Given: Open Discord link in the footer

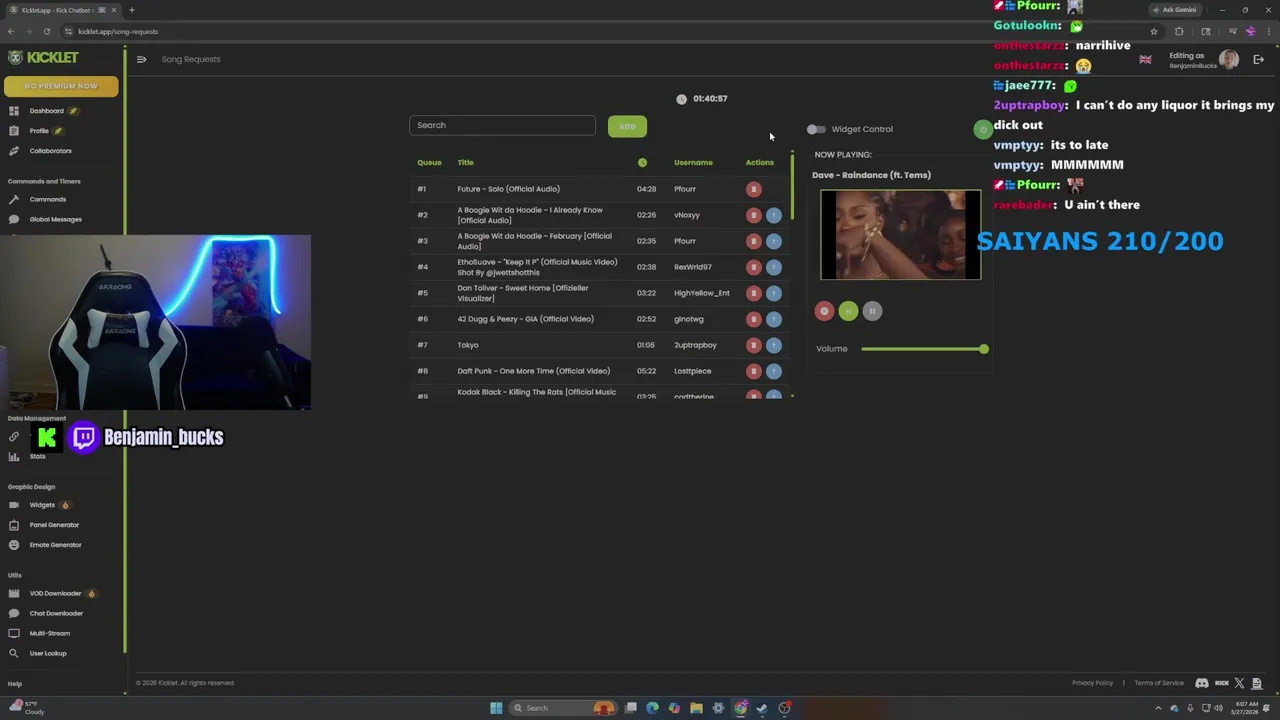Looking at the screenshot, I should pos(1202,683).
